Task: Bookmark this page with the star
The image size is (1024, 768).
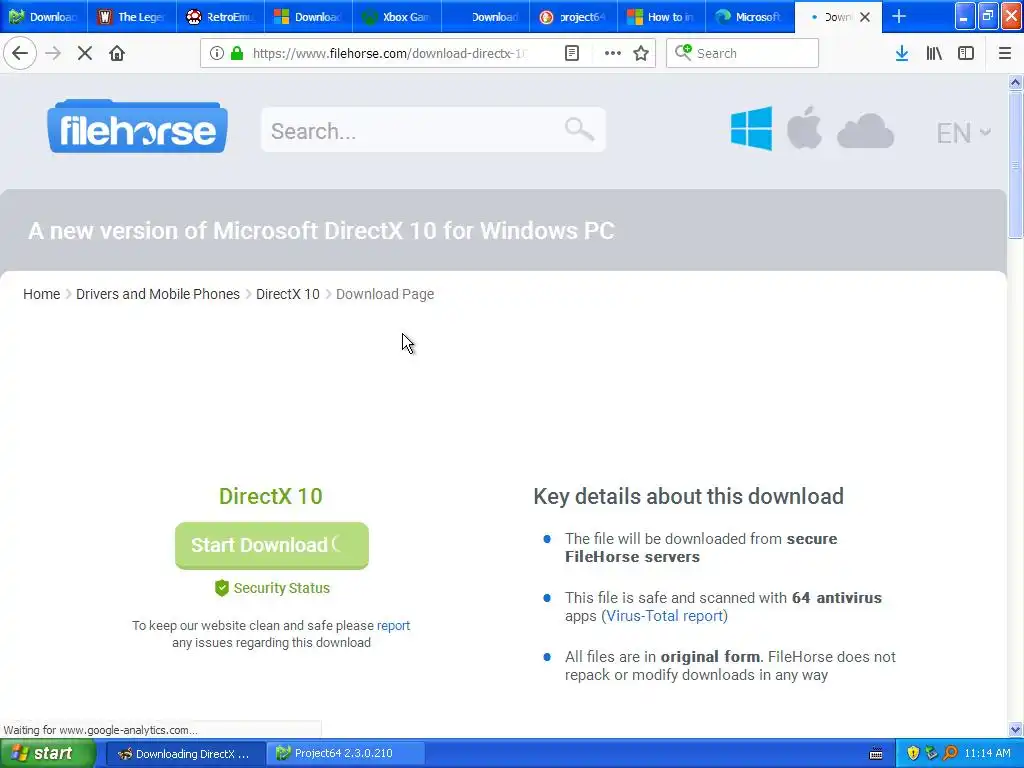Action: (641, 54)
